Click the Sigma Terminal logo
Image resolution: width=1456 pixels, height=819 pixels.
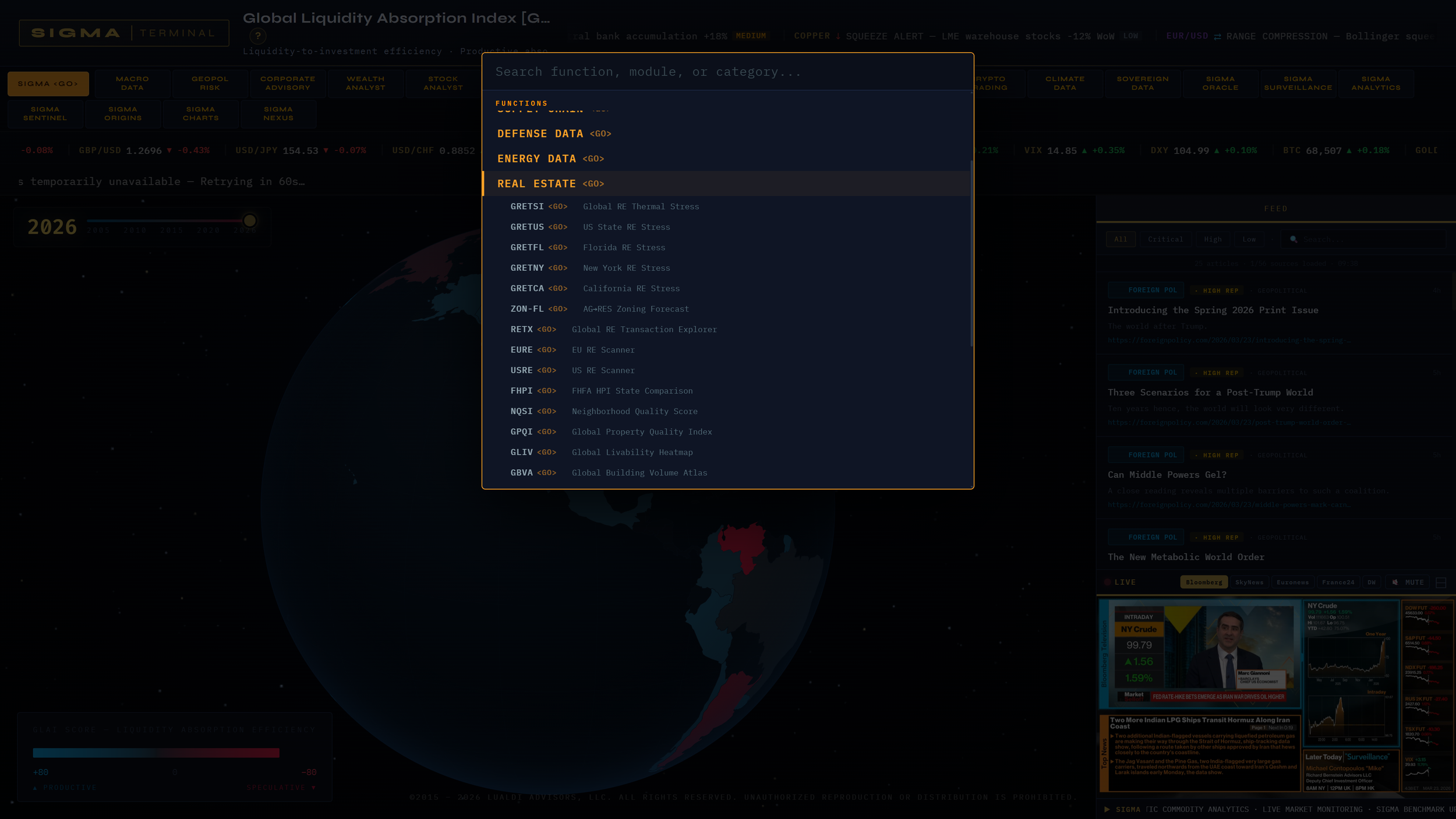click(x=124, y=33)
